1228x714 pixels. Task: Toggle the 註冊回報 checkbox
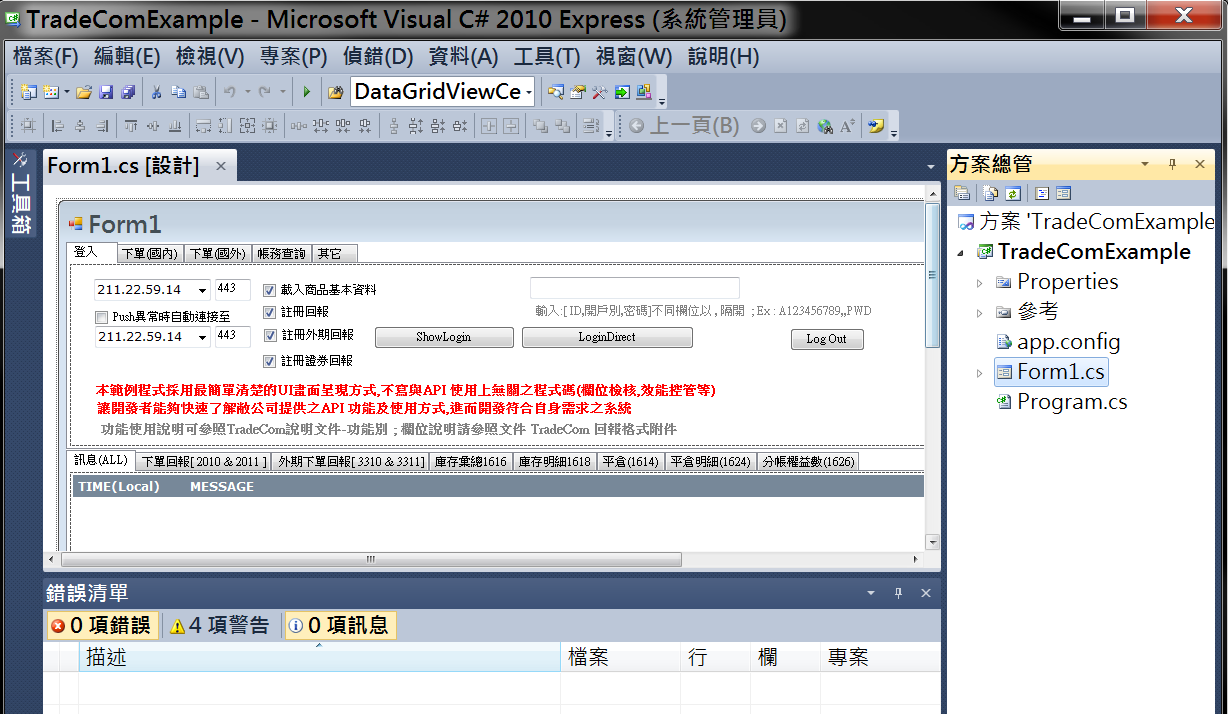pyautogui.click(x=269, y=312)
